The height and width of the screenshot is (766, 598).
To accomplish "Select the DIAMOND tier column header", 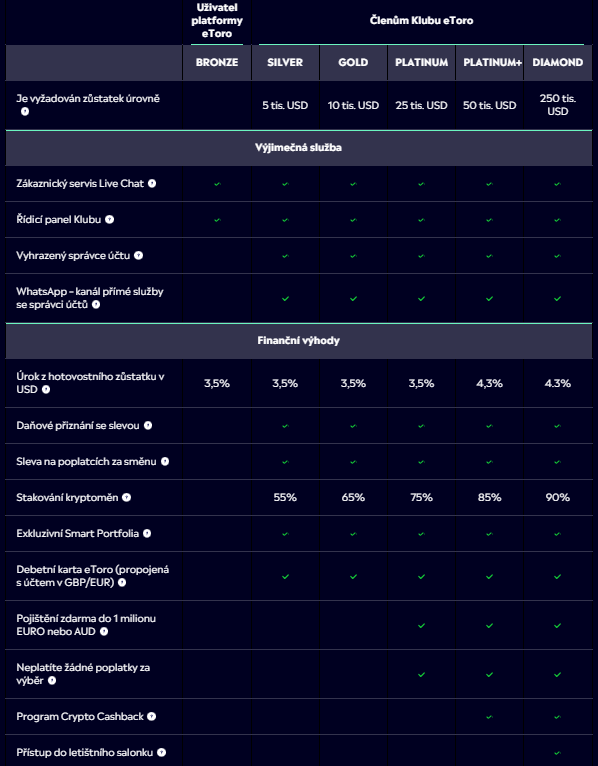I will pos(557,63).
